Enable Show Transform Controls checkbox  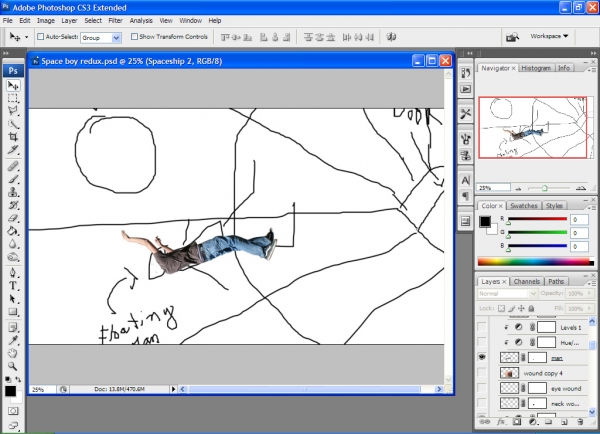coord(134,37)
